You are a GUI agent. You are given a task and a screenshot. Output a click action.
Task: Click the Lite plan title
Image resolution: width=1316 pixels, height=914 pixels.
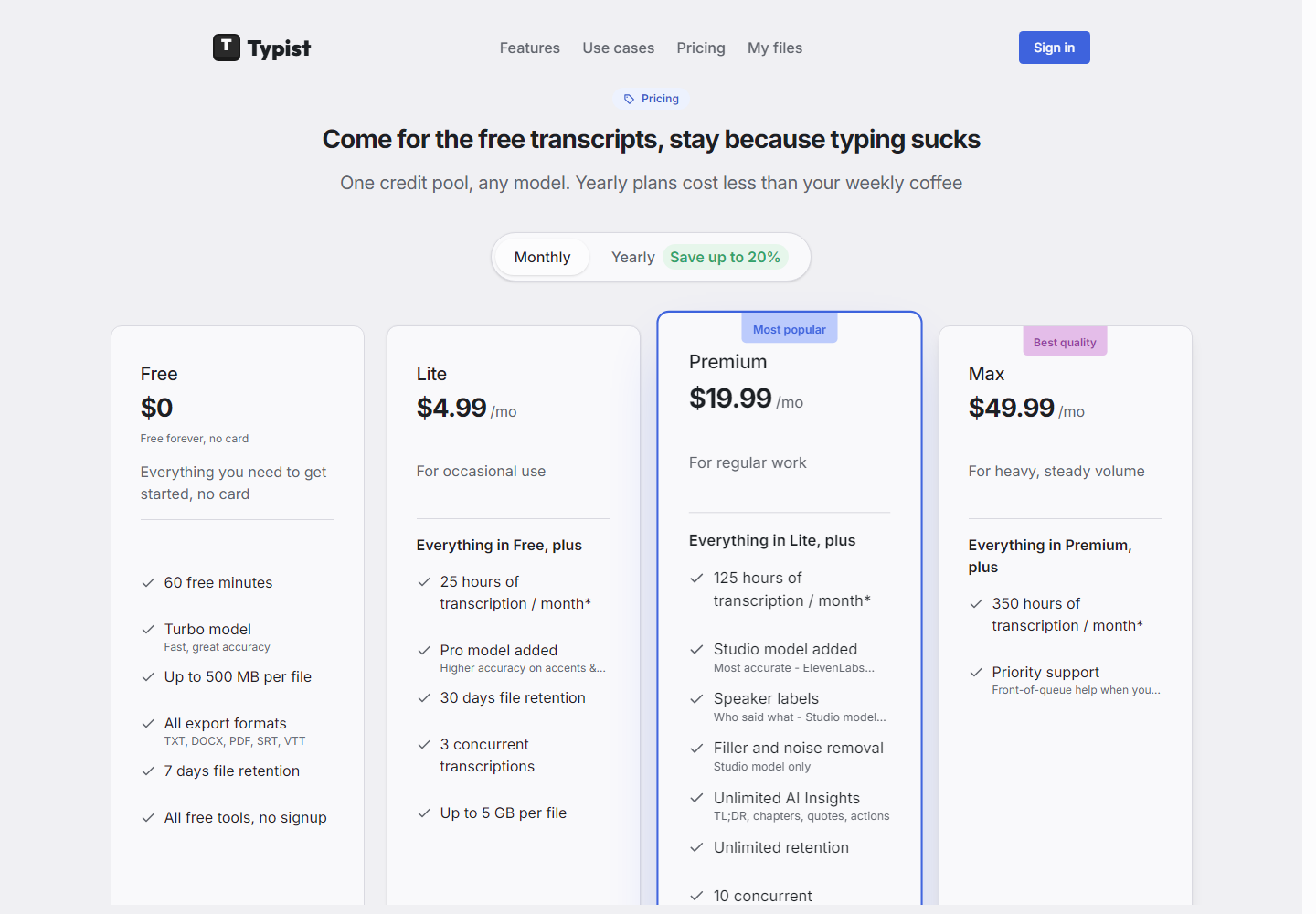pos(431,374)
